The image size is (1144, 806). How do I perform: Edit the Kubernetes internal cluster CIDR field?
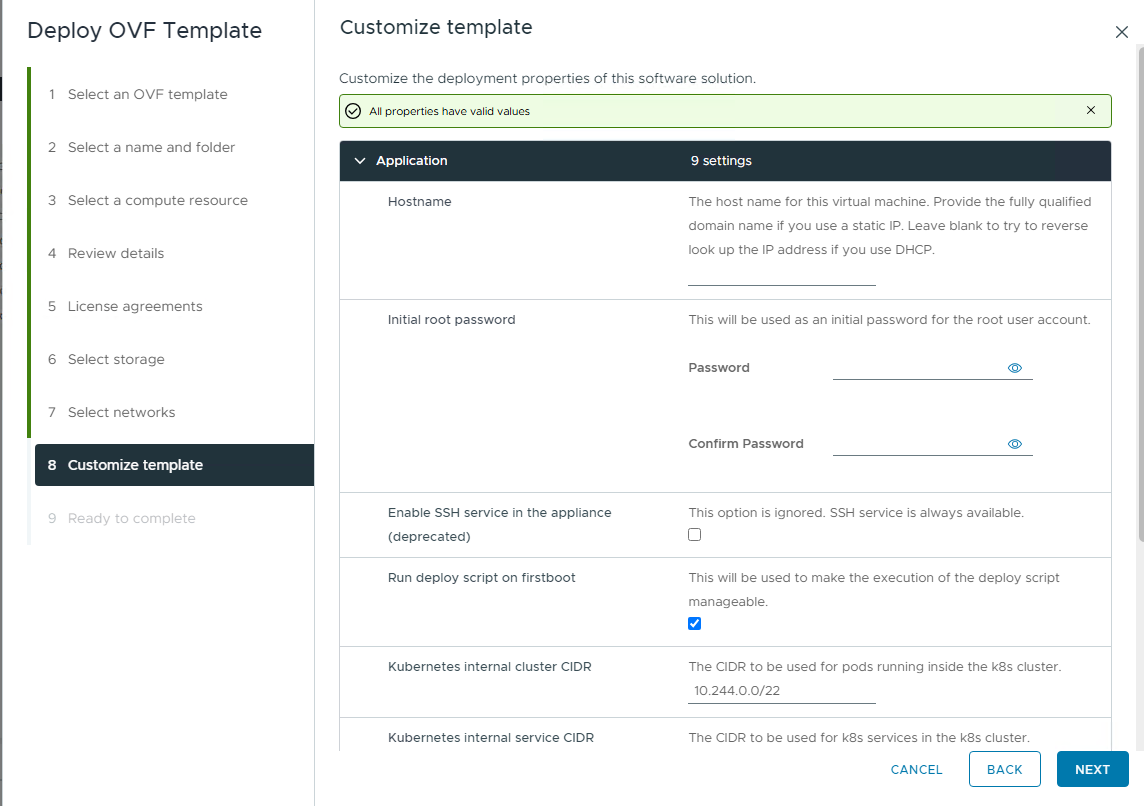tap(781, 691)
